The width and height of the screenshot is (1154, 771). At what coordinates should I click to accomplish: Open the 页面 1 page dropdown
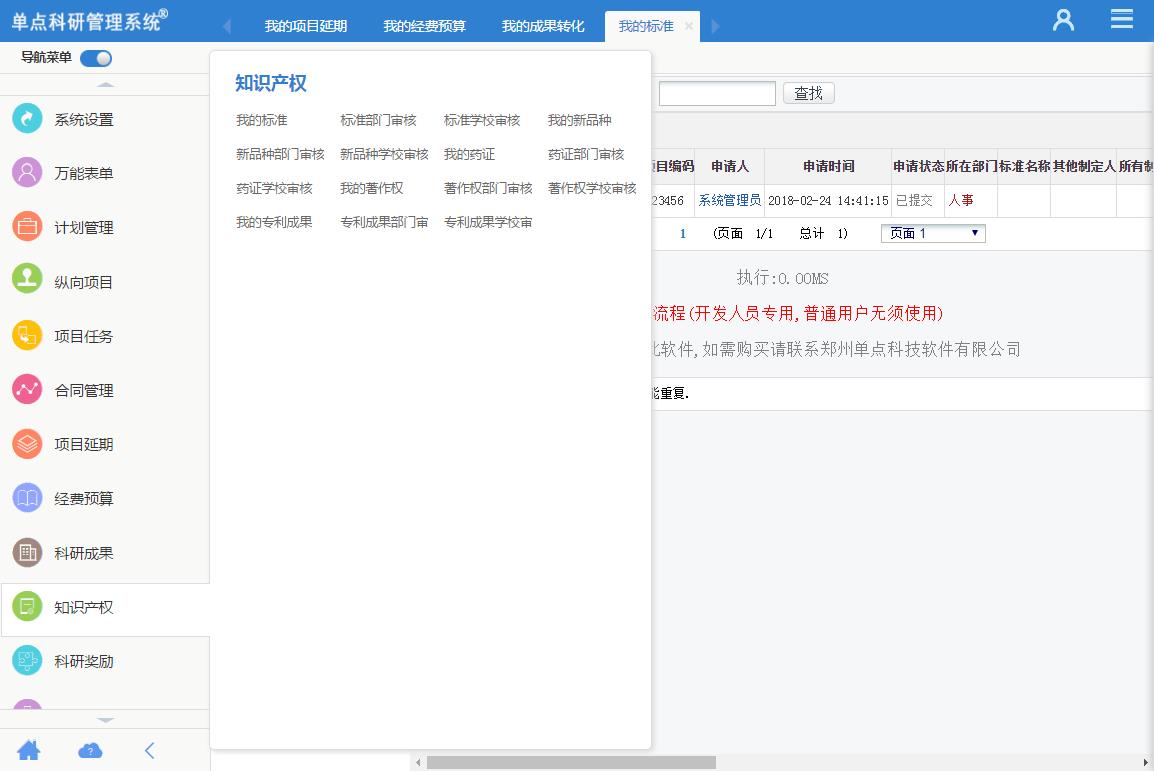[932, 233]
